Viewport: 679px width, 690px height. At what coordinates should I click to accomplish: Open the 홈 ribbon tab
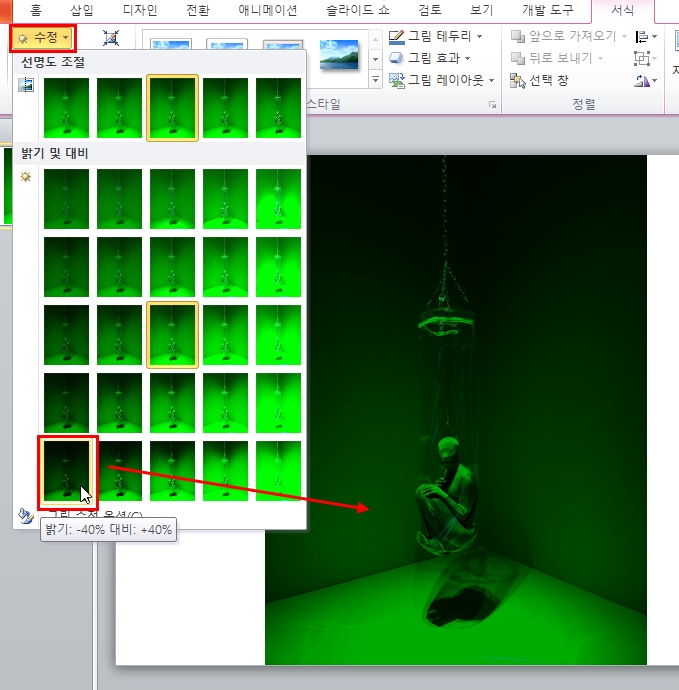point(36,10)
